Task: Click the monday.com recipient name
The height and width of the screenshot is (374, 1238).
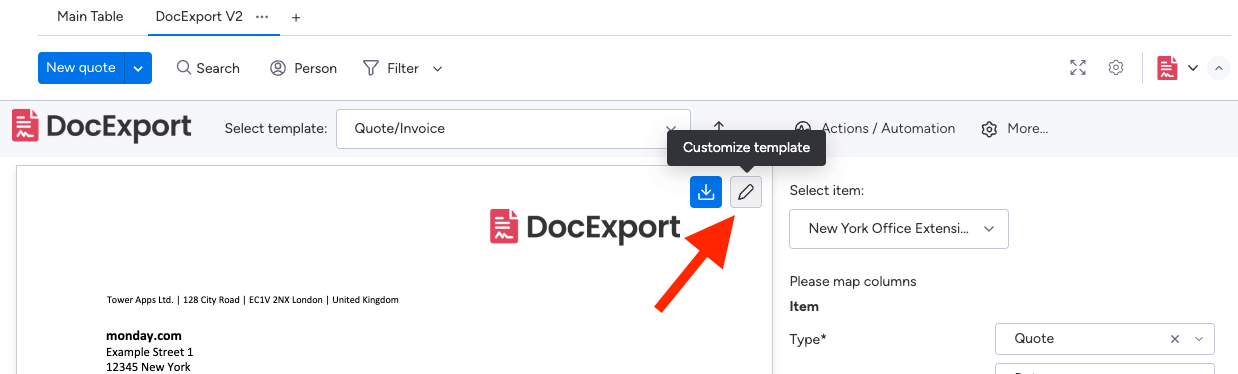Action: pyautogui.click(x=144, y=336)
